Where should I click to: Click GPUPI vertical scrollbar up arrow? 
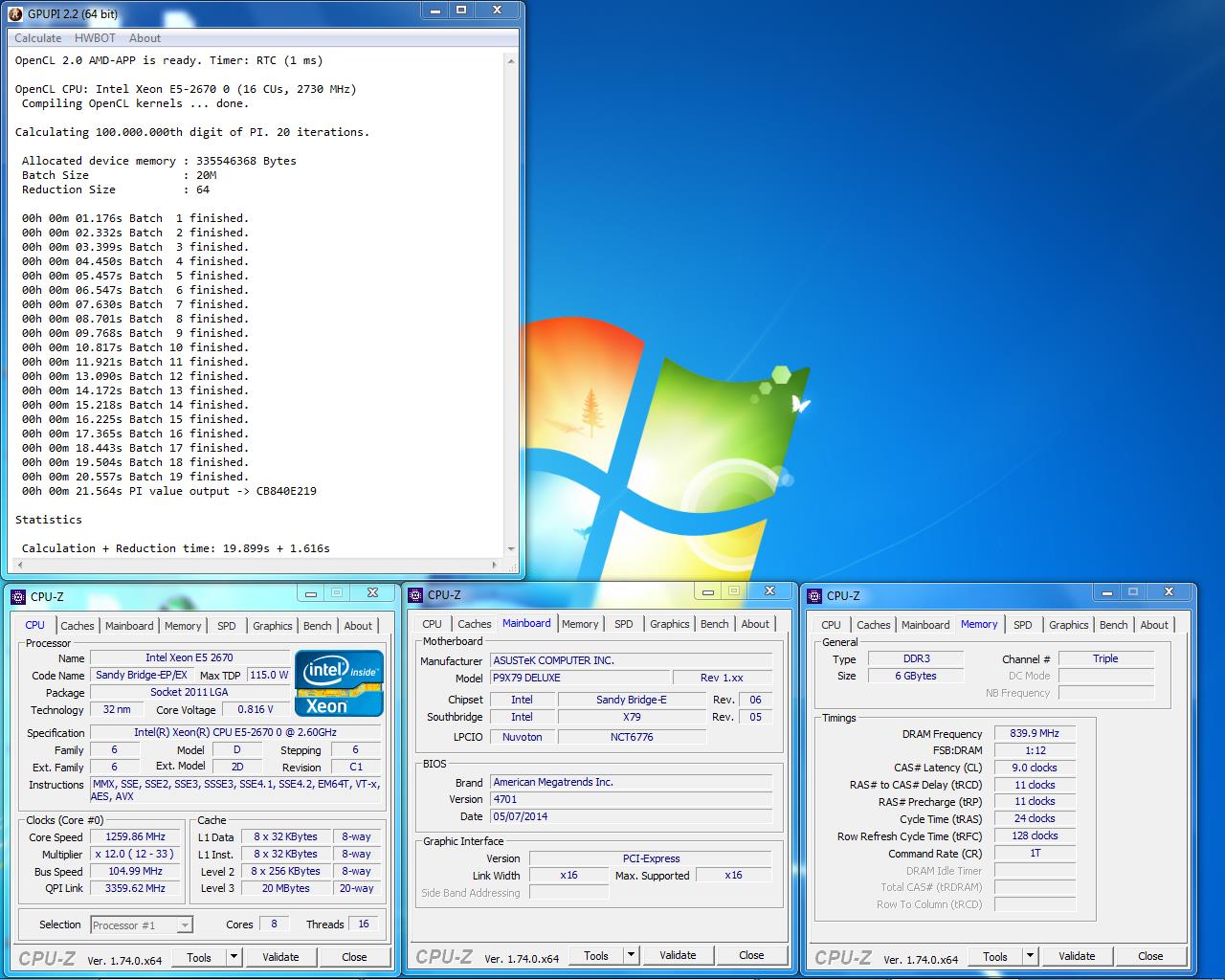(511, 61)
